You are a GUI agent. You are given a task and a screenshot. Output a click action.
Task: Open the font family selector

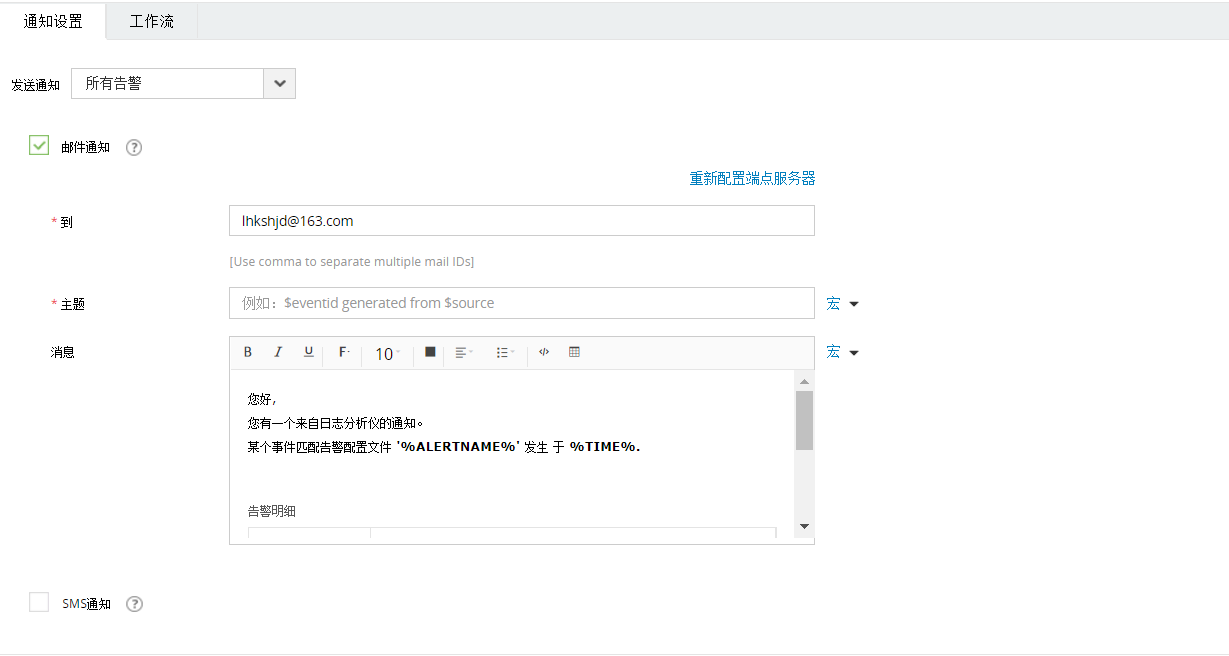tap(344, 352)
